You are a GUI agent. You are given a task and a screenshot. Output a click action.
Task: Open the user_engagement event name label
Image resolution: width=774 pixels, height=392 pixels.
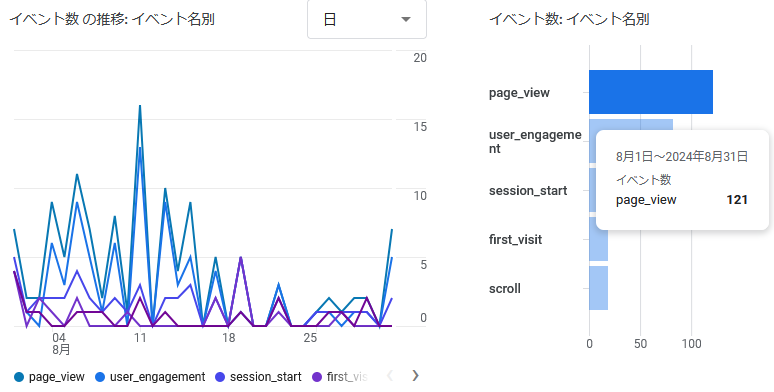(535, 142)
